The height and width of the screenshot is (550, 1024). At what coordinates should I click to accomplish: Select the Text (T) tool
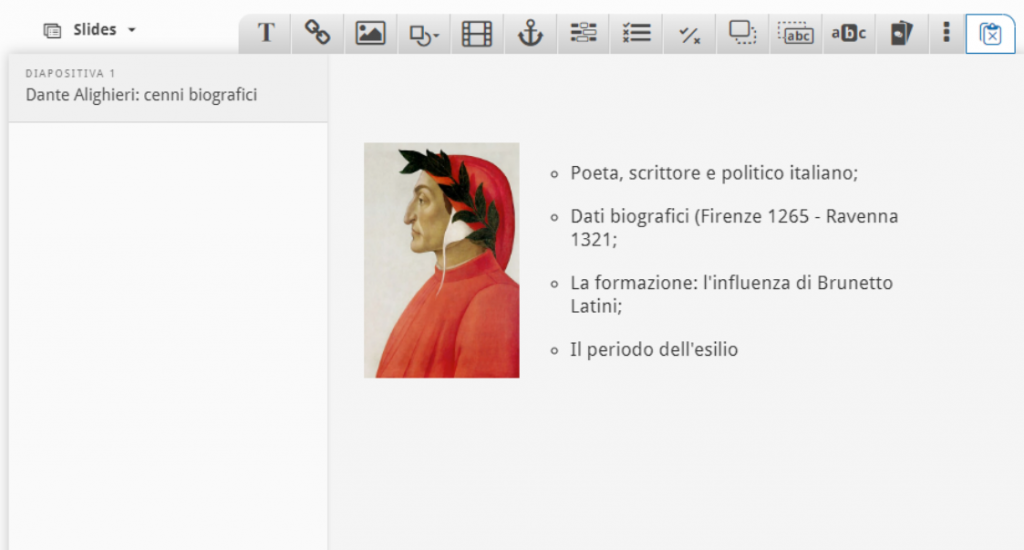click(265, 33)
